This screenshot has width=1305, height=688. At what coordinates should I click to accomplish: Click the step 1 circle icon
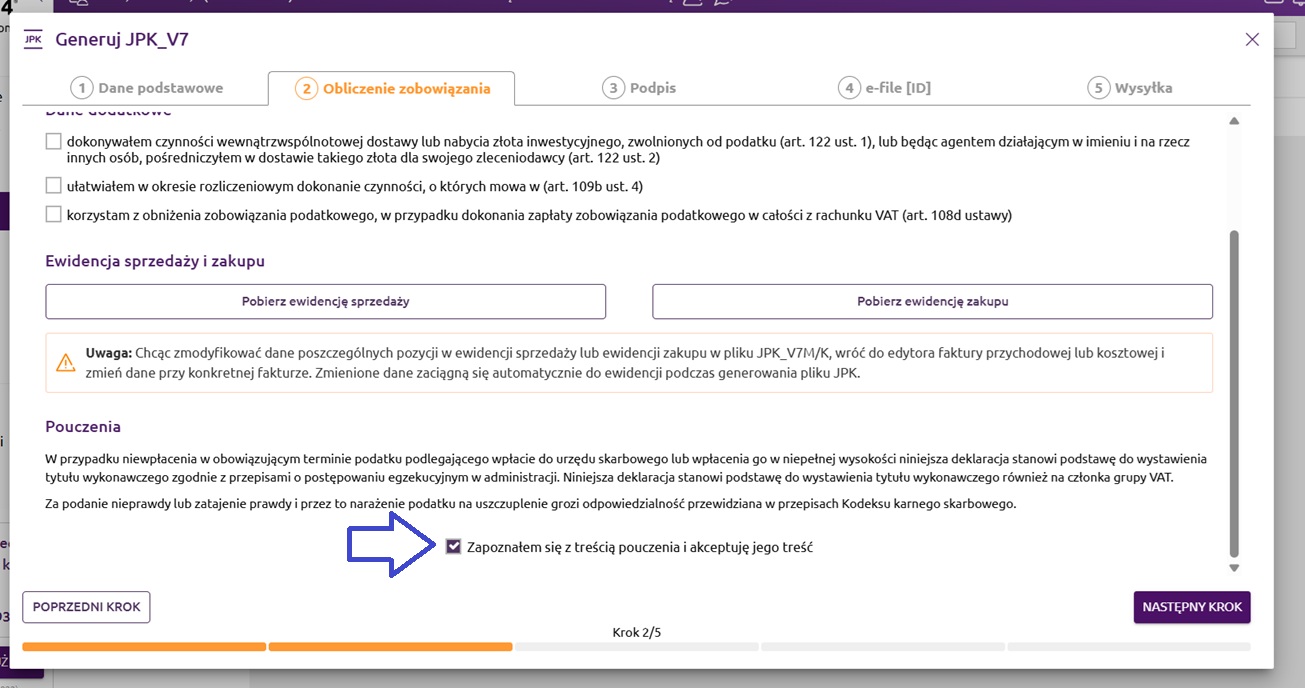[81, 88]
